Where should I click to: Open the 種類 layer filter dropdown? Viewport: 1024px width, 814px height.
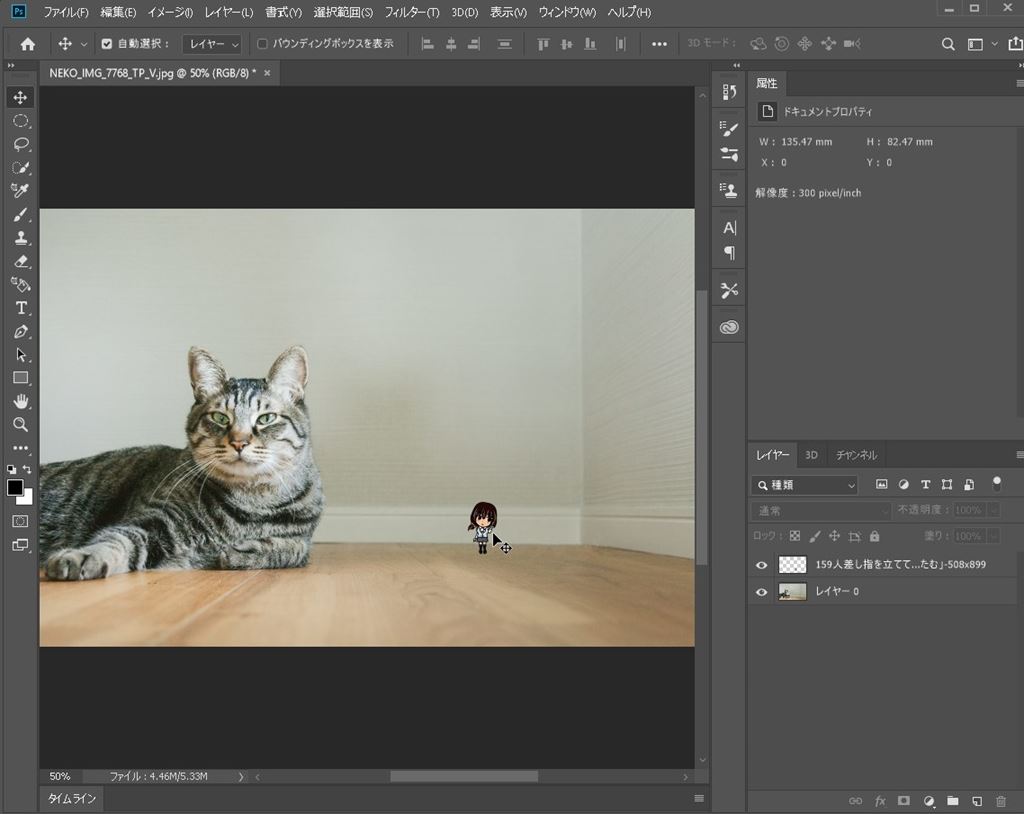pyautogui.click(x=805, y=485)
